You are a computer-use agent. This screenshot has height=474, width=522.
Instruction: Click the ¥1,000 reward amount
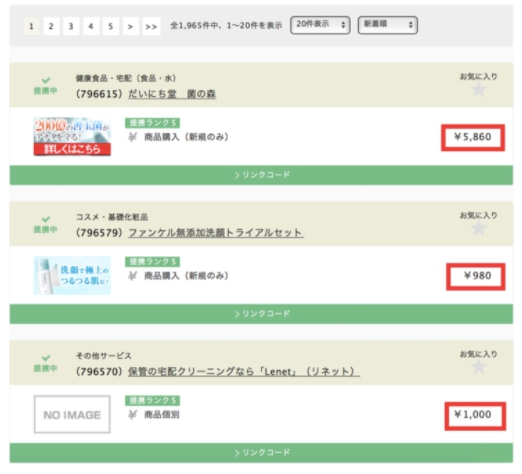click(x=473, y=415)
